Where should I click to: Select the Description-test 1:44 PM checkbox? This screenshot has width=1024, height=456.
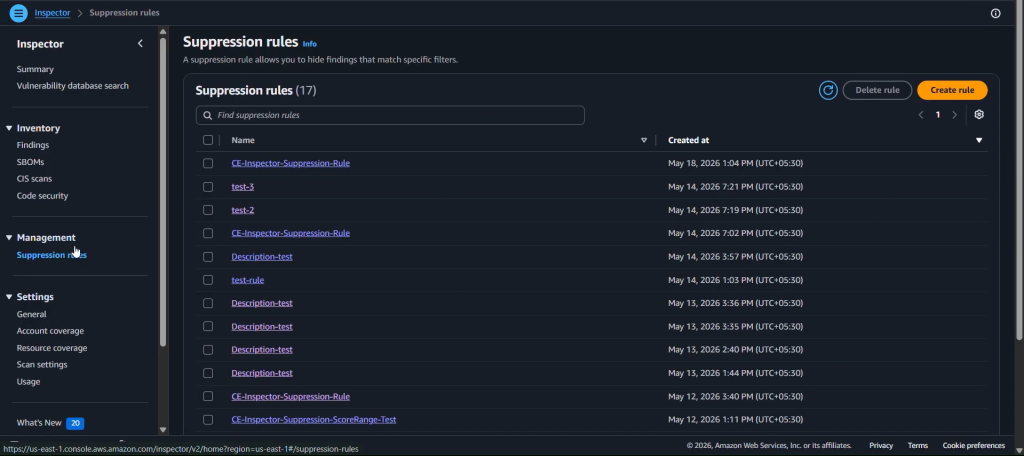208,373
